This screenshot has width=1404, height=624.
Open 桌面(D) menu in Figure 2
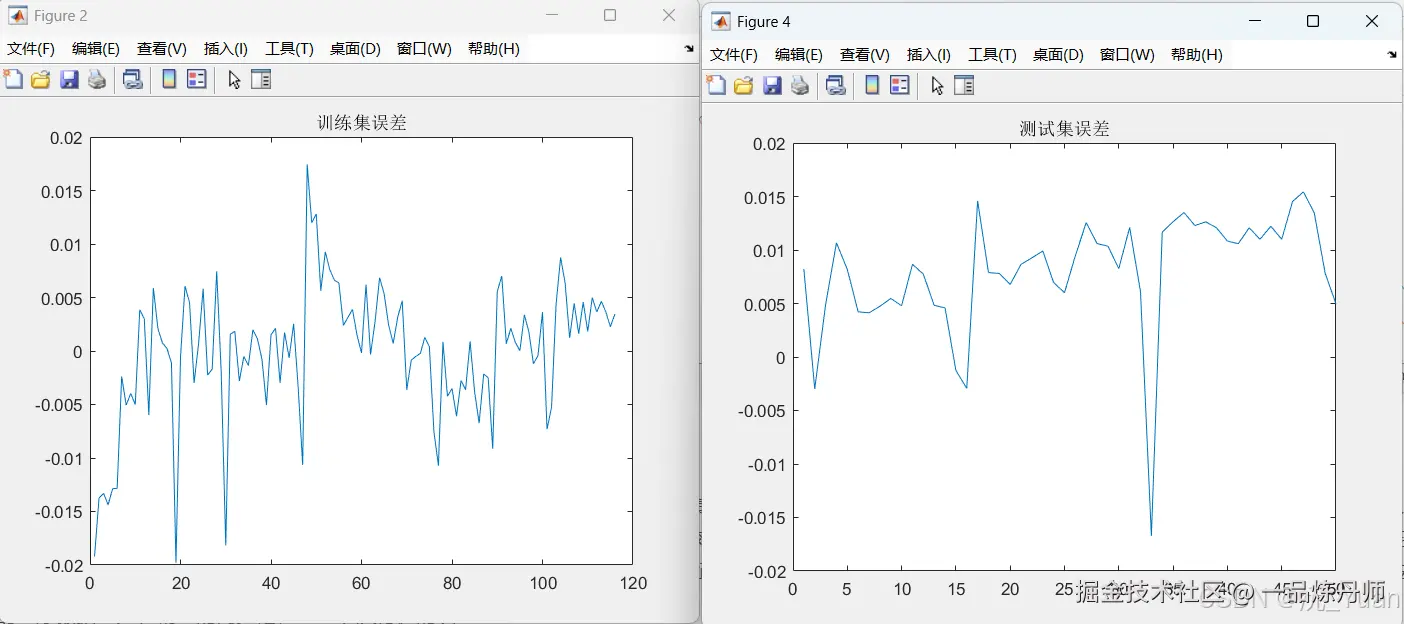coord(355,49)
